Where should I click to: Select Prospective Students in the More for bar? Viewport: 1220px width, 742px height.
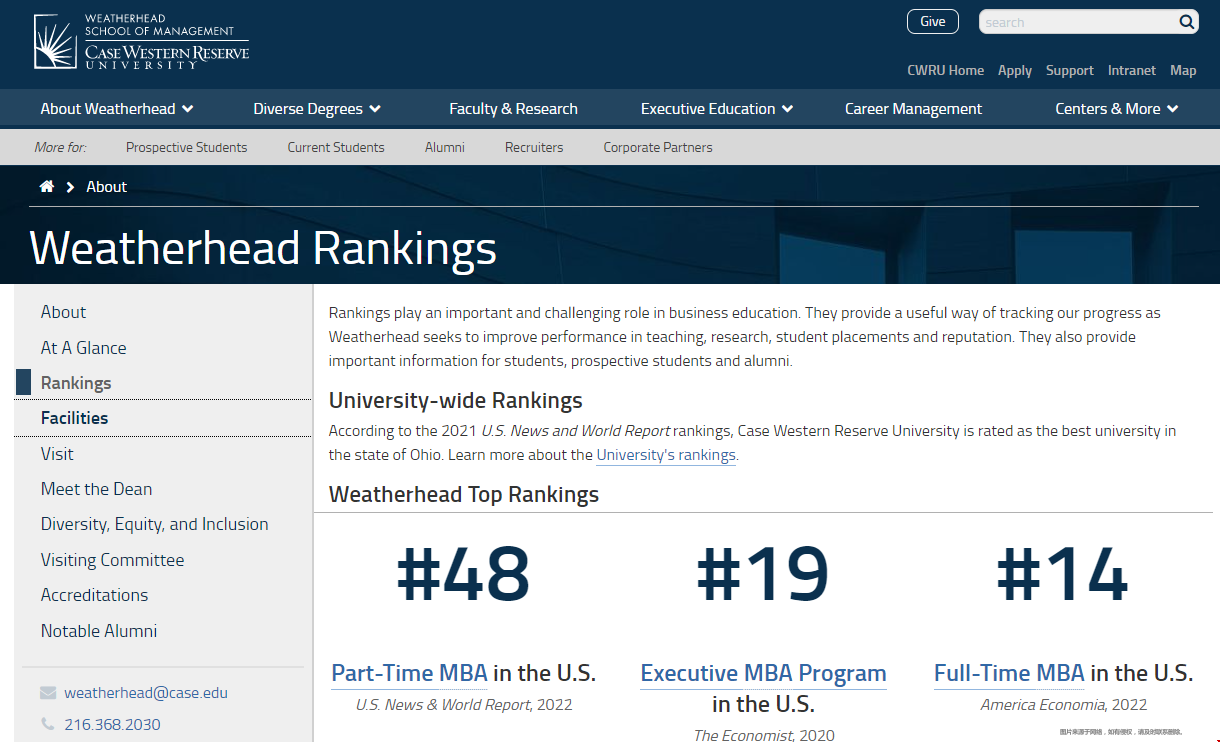[186, 147]
